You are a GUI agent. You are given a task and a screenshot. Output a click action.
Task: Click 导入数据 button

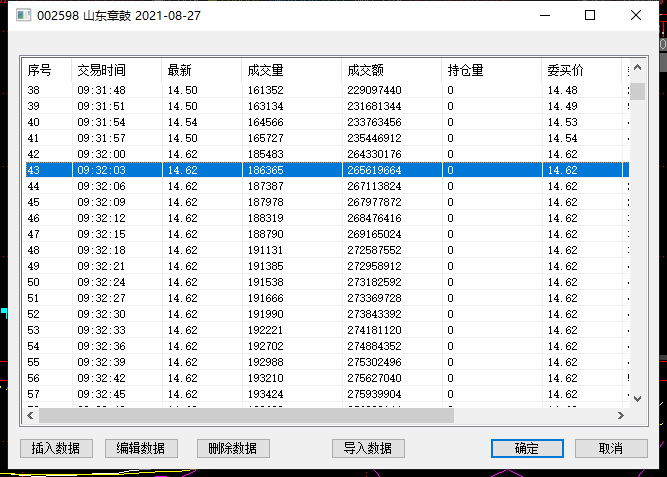pyautogui.click(x=368, y=448)
